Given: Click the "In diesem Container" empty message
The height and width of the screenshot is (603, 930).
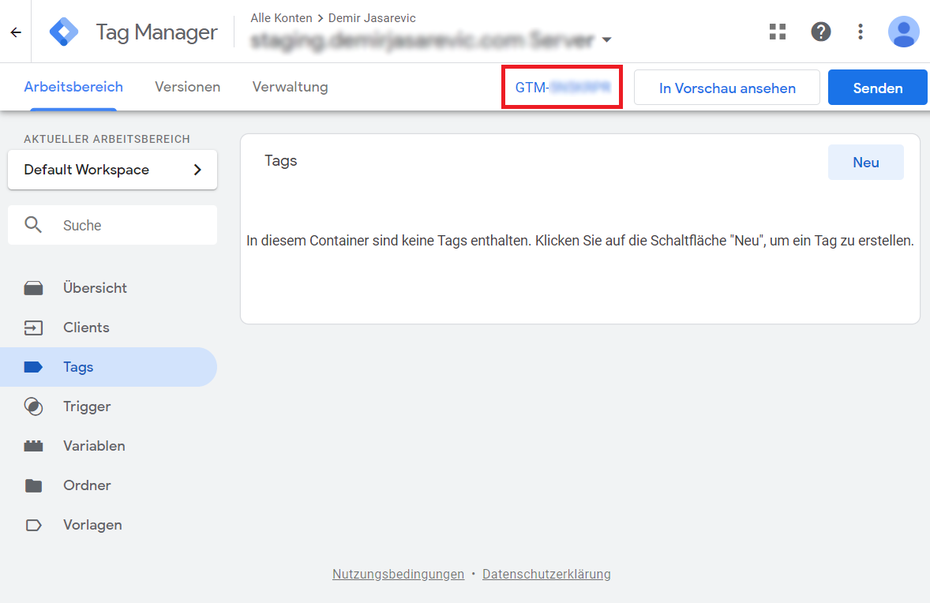Looking at the screenshot, I should (580, 241).
